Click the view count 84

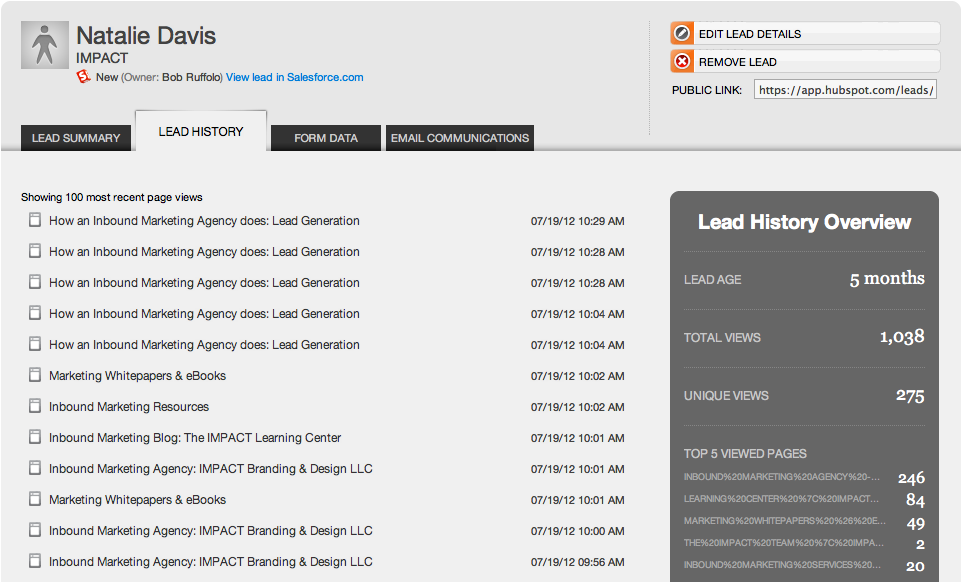pos(916,500)
